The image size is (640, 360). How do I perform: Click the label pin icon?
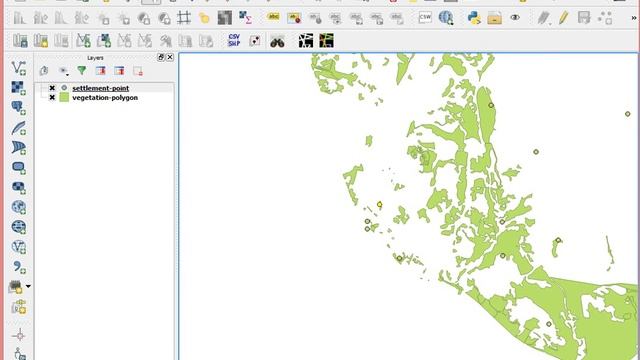tap(294, 18)
